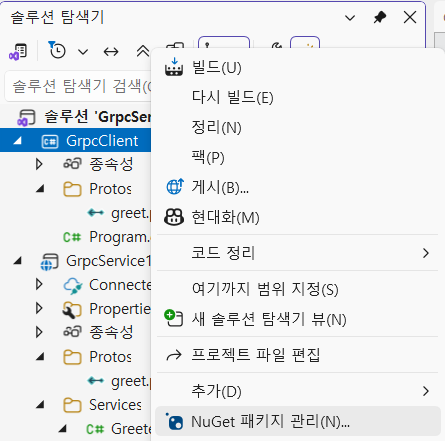This screenshot has width=445, height=441.
Task: Collapse the Protos folder under GrpcService1
Action: click(x=40, y=357)
